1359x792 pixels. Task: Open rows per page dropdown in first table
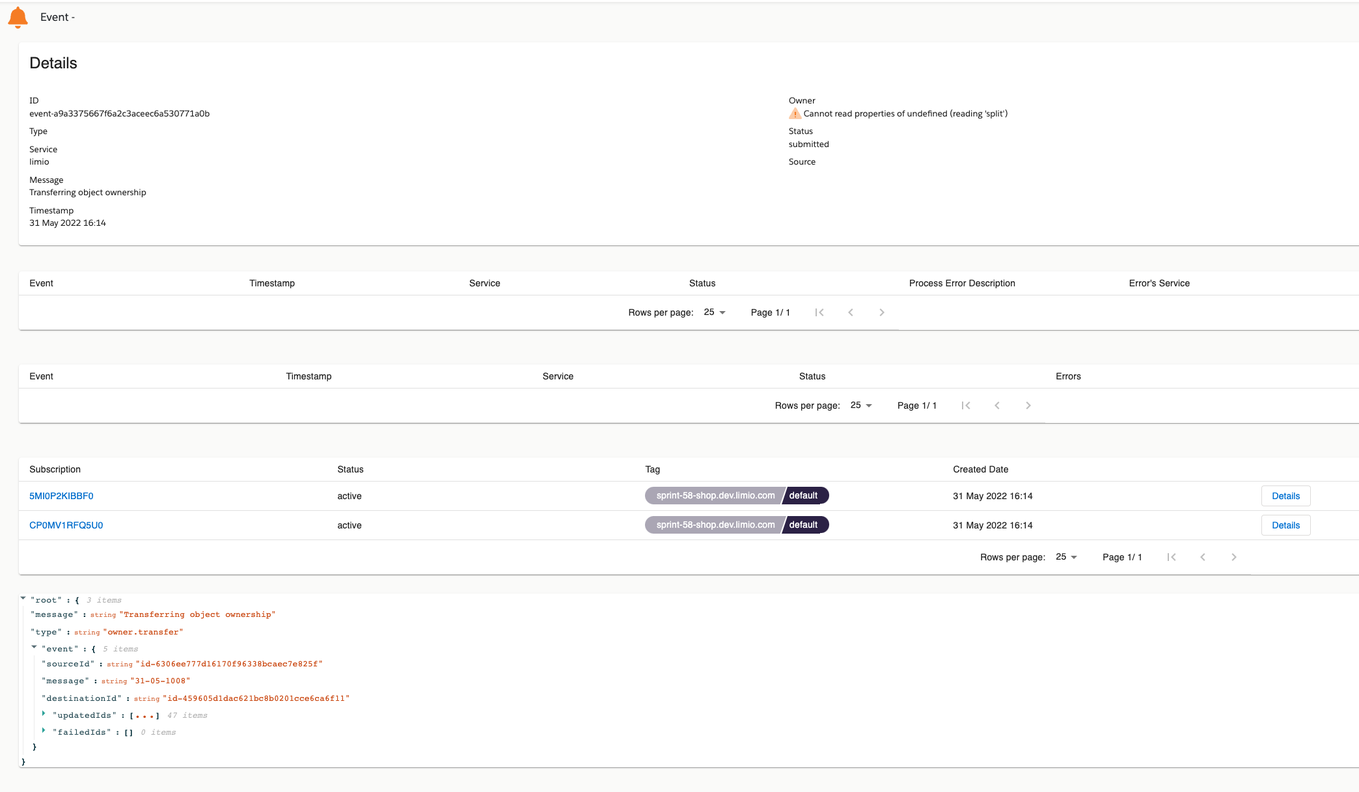click(x=714, y=313)
